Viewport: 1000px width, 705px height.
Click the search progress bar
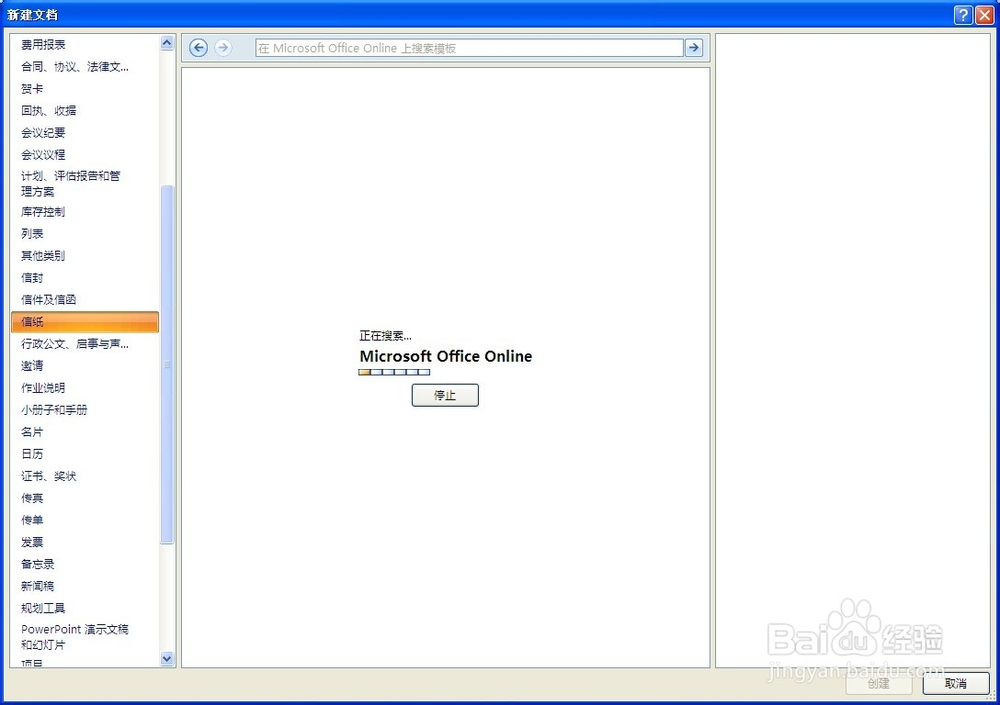click(x=394, y=372)
